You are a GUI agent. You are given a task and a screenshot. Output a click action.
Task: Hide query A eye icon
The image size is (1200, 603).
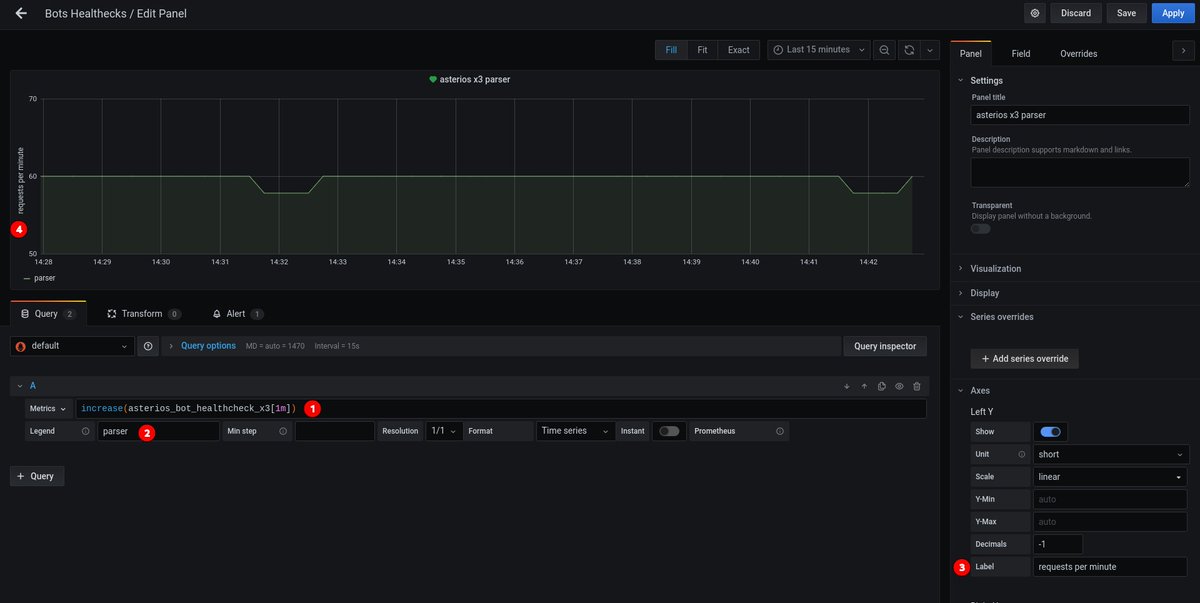tap(899, 386)
